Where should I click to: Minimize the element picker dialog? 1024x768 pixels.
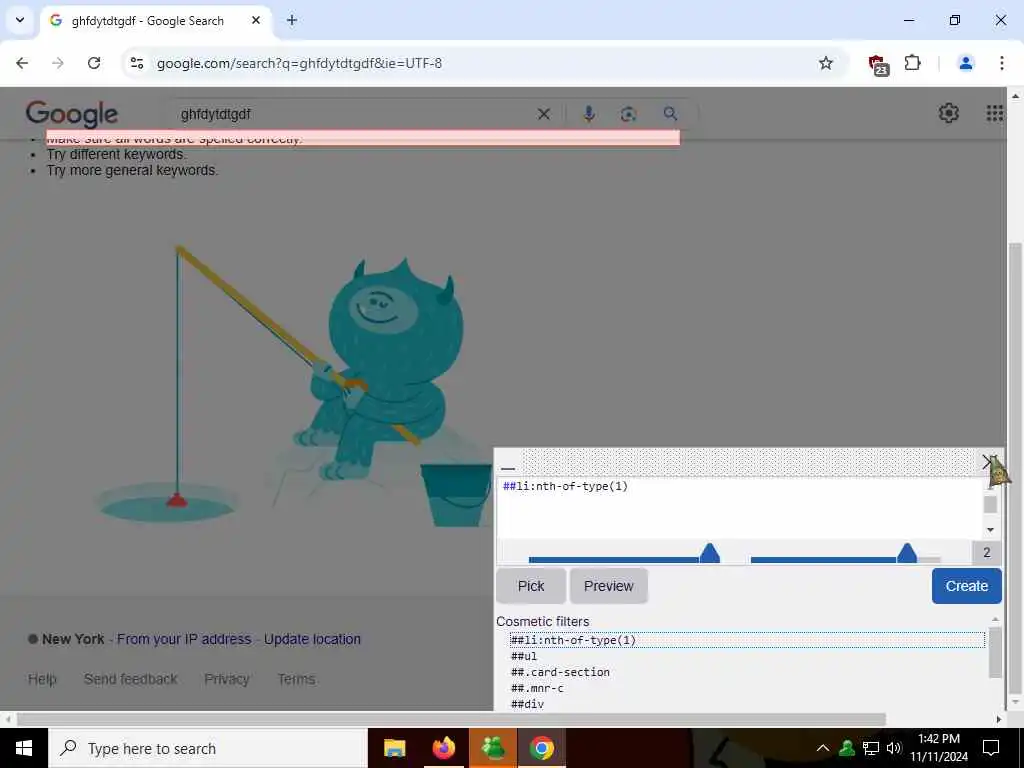click(x=508, y=468)
